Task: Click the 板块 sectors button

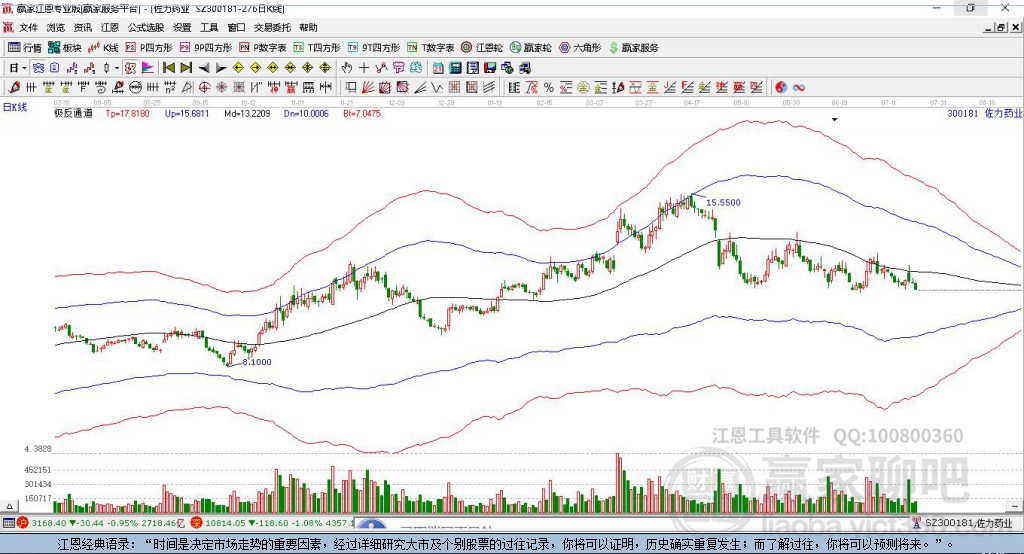Action: click(65, 48)
